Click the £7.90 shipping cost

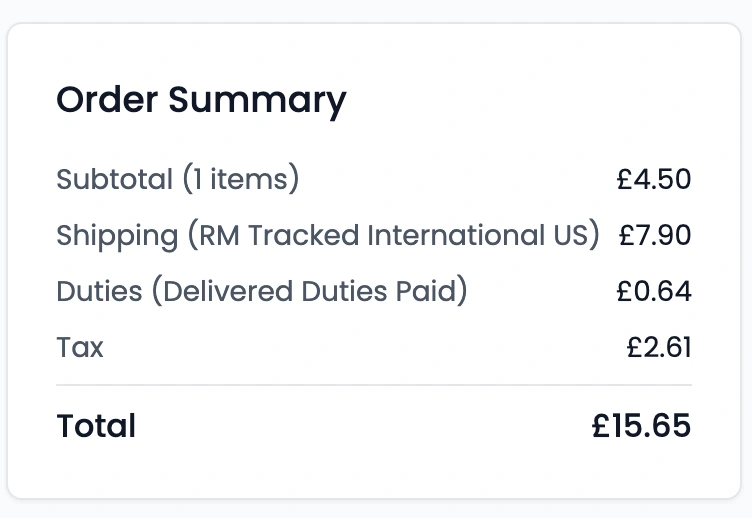[655, 236]
